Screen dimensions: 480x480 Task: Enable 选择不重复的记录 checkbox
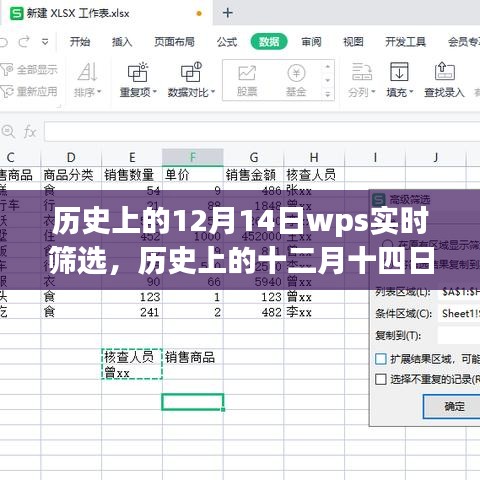[x=381, y=379]
